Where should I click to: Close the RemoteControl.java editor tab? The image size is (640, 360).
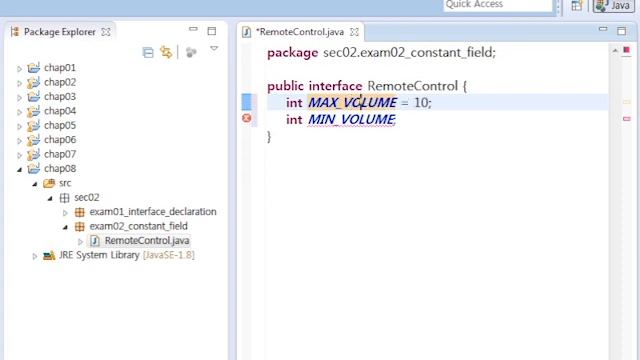click(x=354, y=32)
